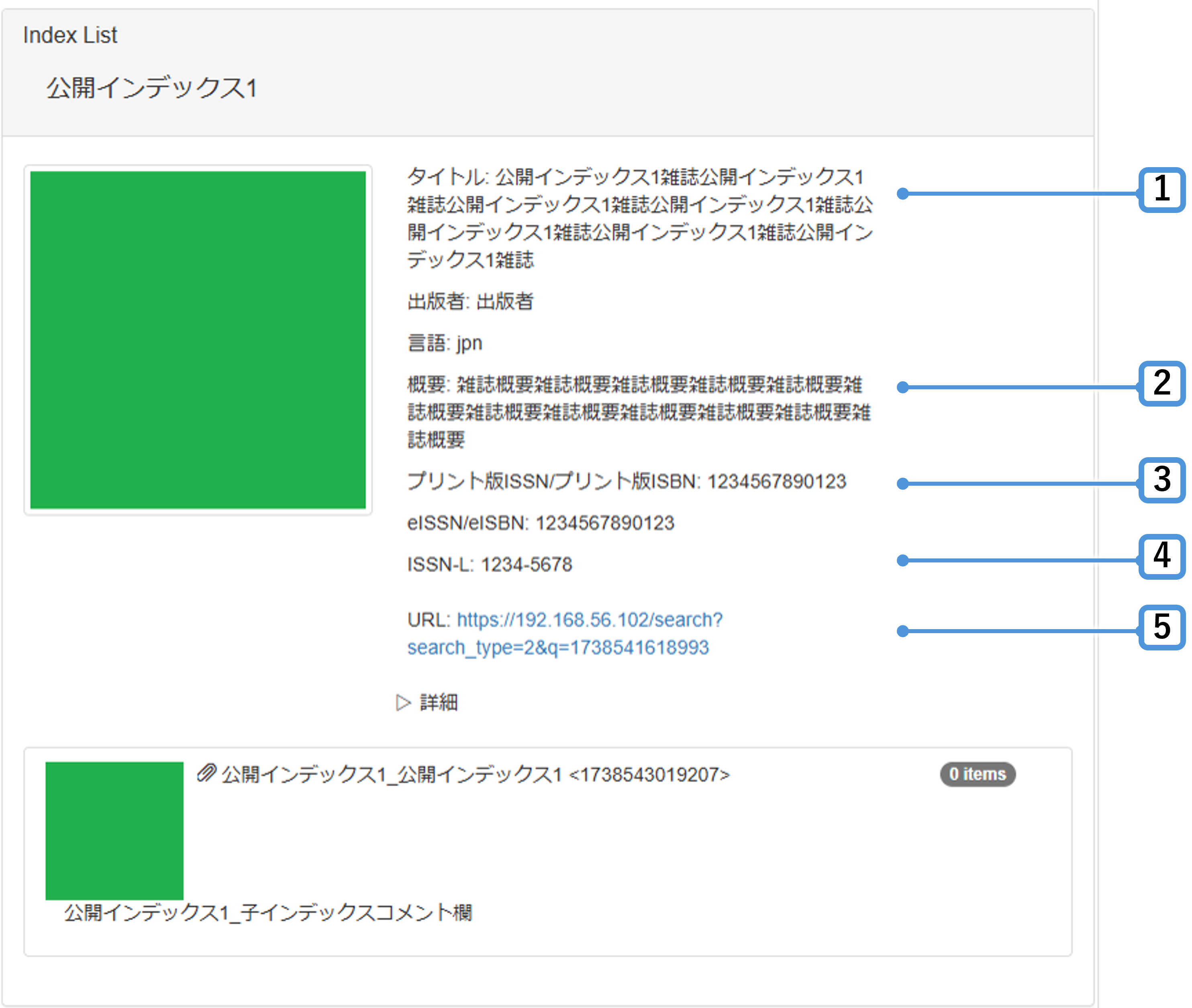1192x1008 pixels.
Task: Click the small green child index thumbnail
Action: pos(114,830)
